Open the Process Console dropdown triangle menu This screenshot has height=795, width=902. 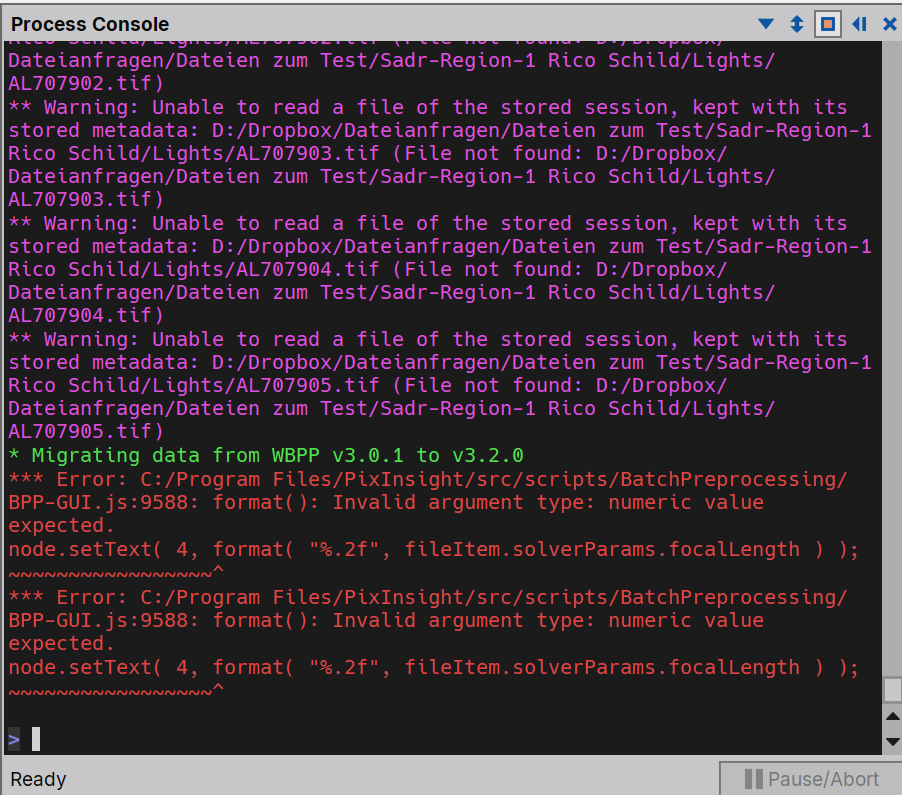pos(766,24)
